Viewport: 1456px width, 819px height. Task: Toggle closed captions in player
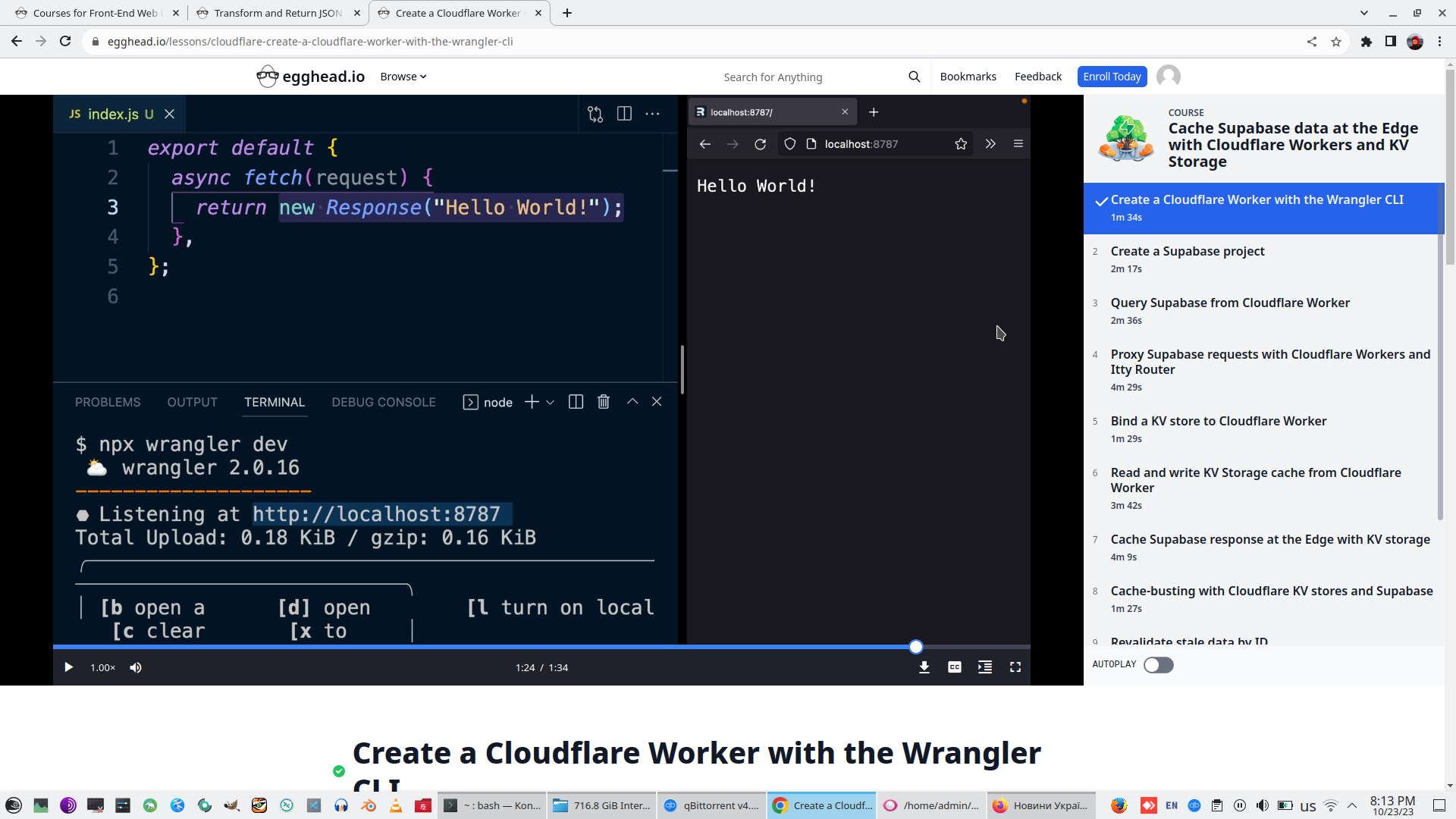954,667
